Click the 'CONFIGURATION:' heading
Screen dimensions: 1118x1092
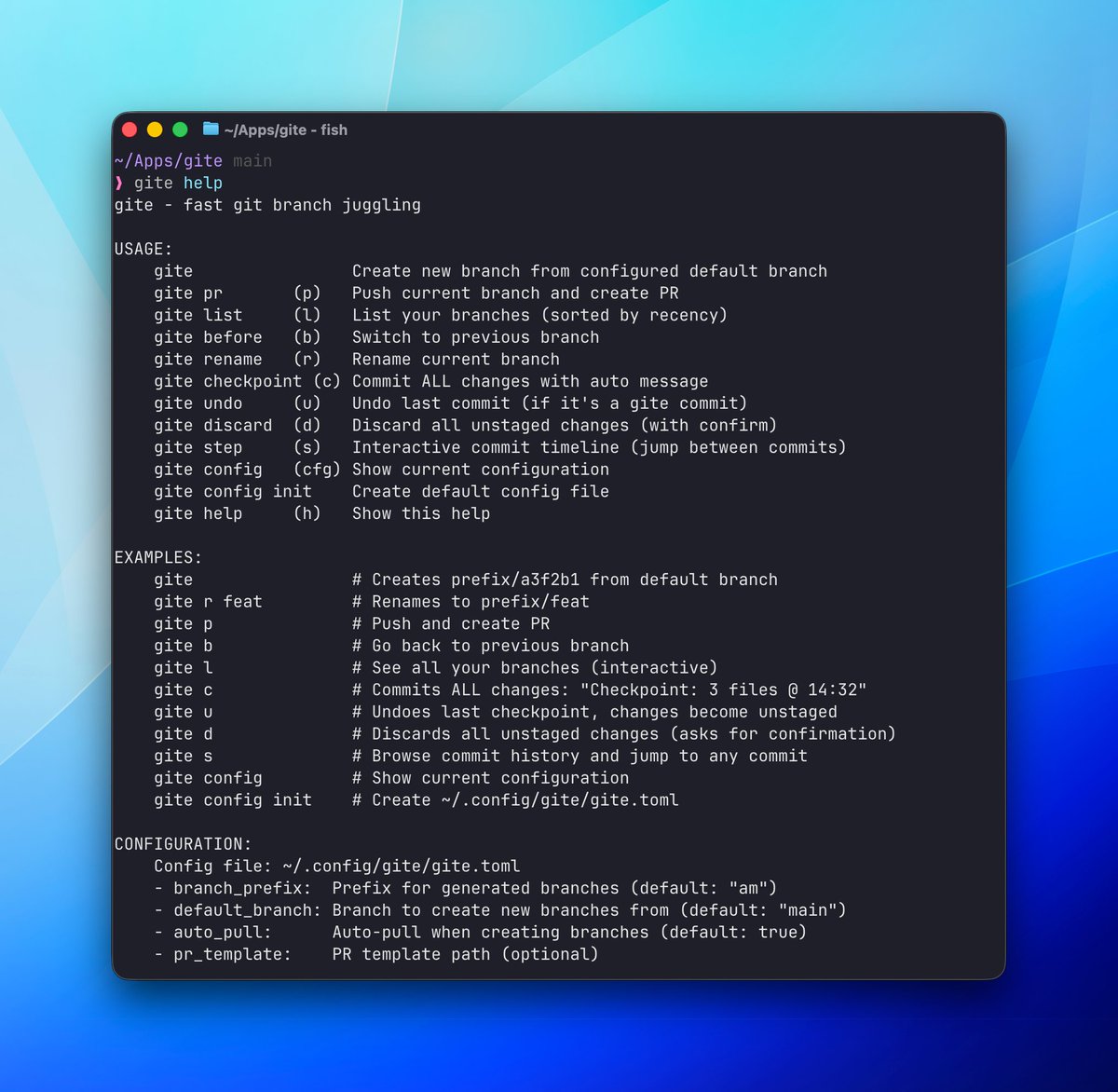(184, 844)
